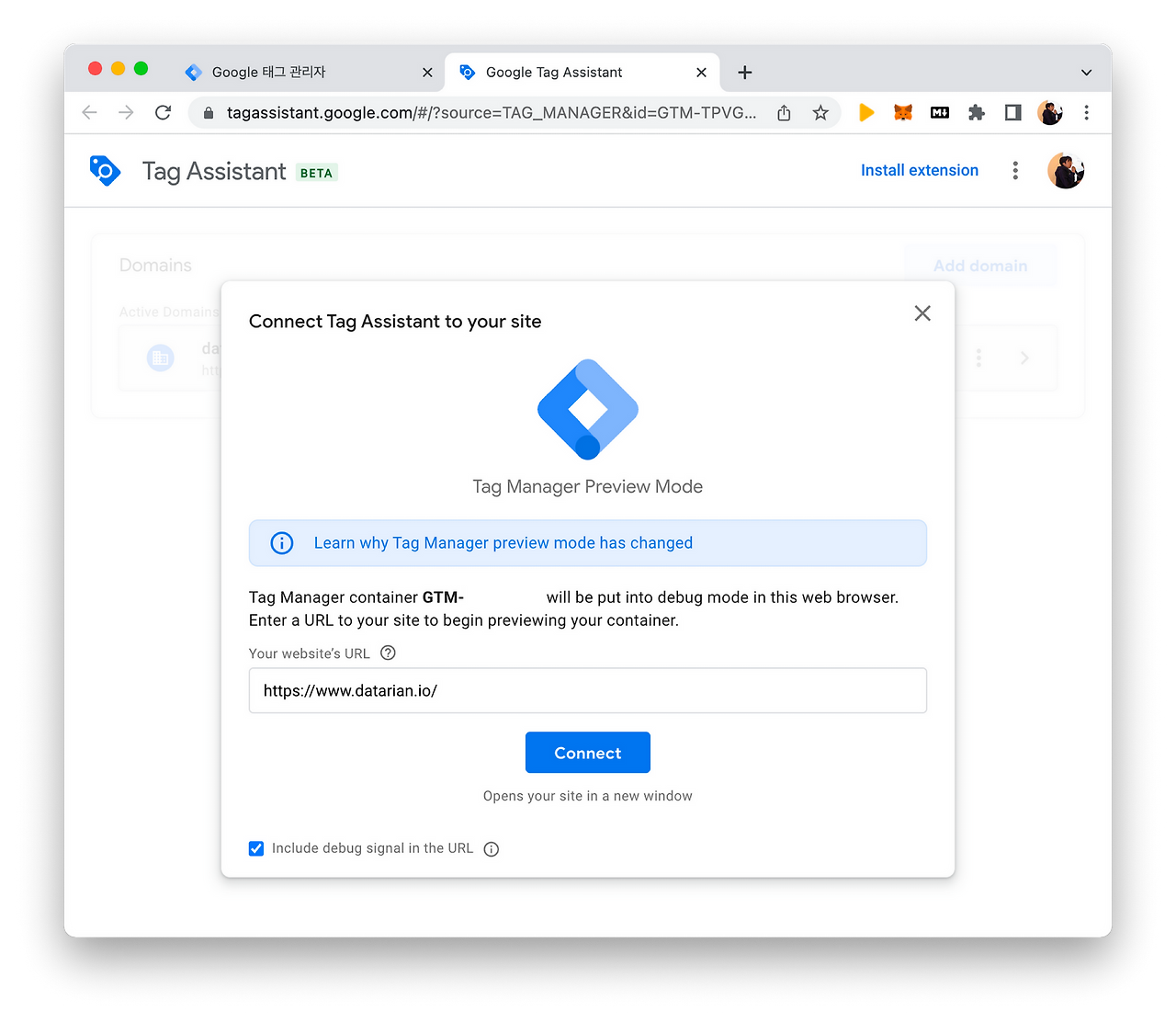Open the domain row options menu
1176x1022 pixels.
[x=978, y=358]
